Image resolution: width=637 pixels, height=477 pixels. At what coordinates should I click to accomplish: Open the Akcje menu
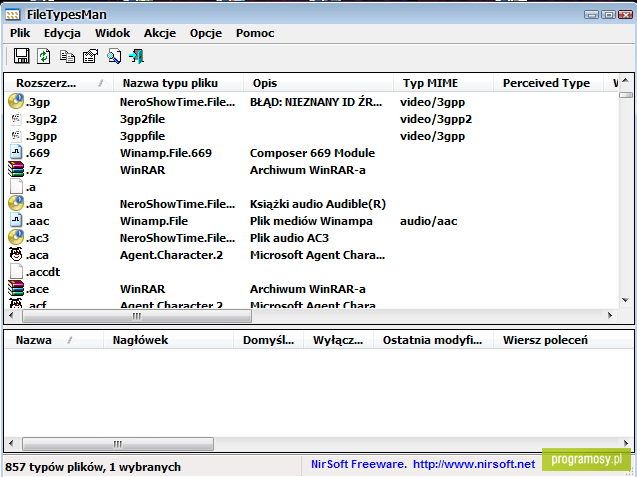[x=160, y=33]
